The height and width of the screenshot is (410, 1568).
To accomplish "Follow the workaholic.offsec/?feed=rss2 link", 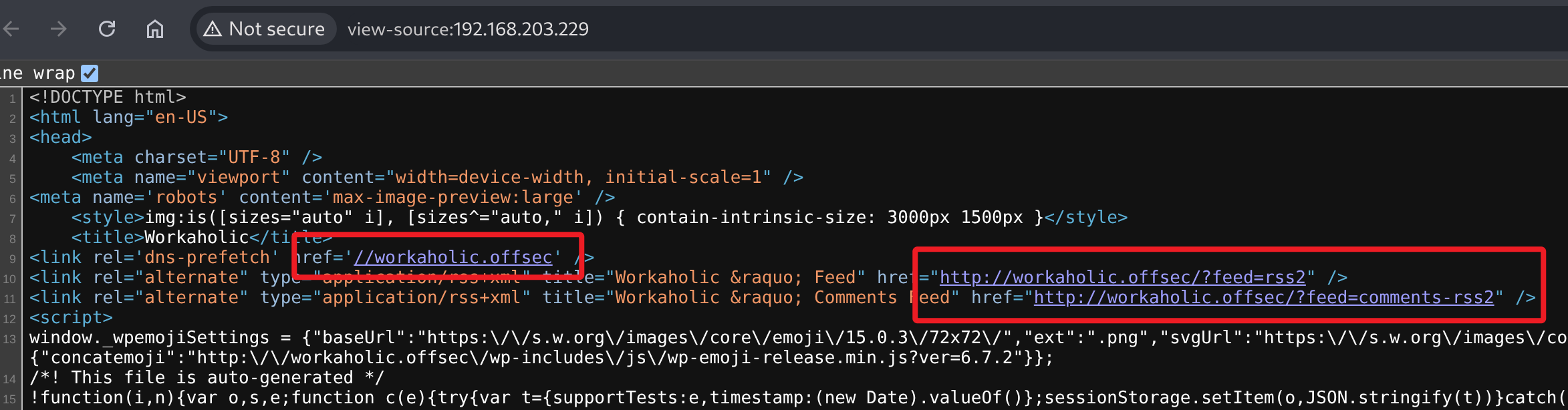I will pos(1122,277).
